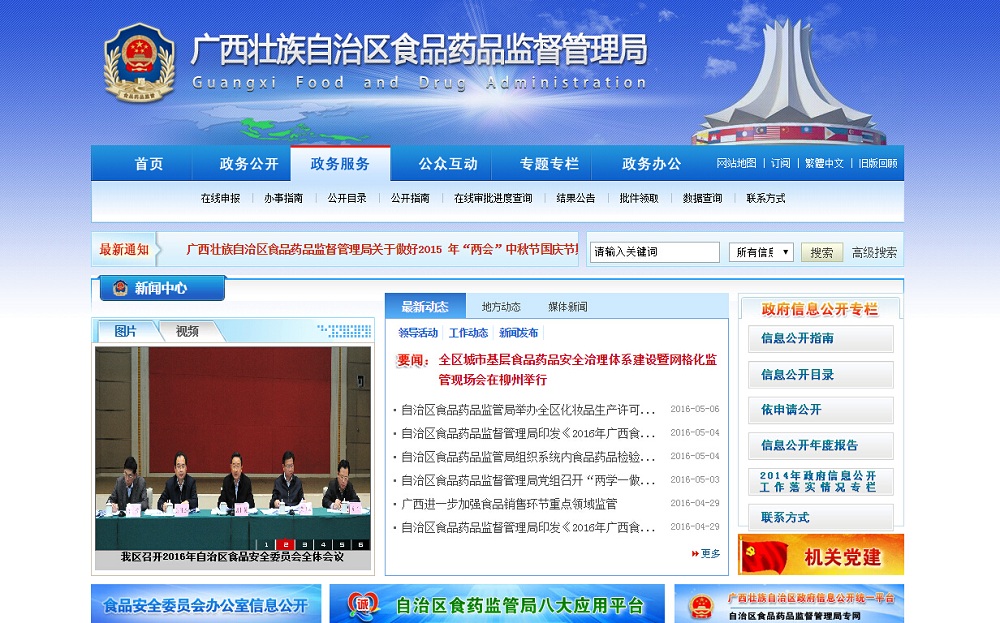The width and height of the screenshot is (1000, 623).
Task: Filter news by 领导活动
Action: [418, 333]
